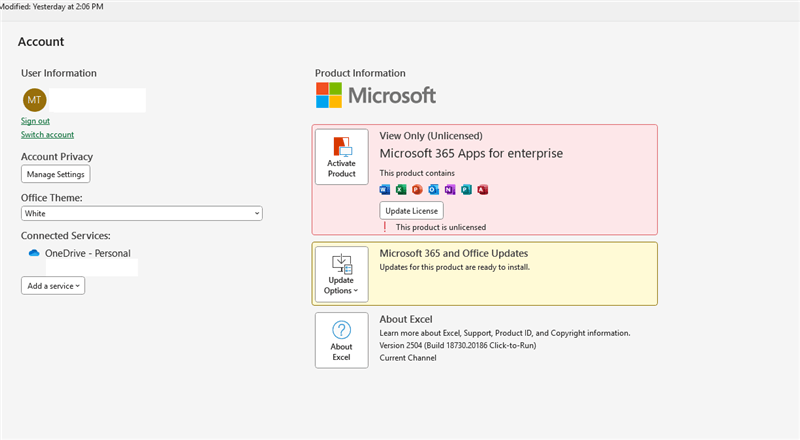Click the MT user avatar
Image resolution: width=800 pixels, height=440 pixels.
(x=34, y=99)
